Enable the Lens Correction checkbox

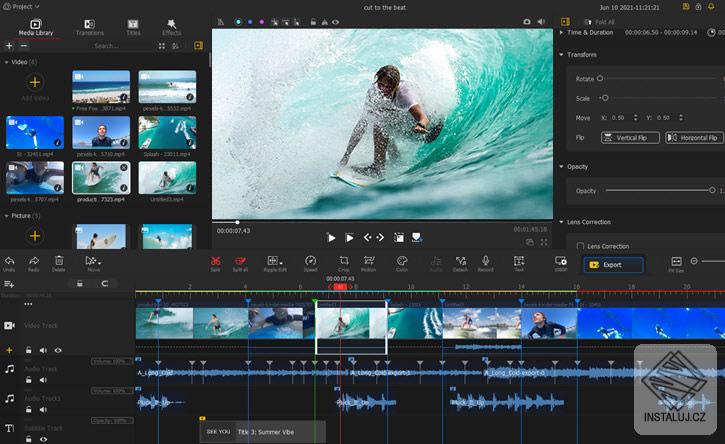[580, 246]
